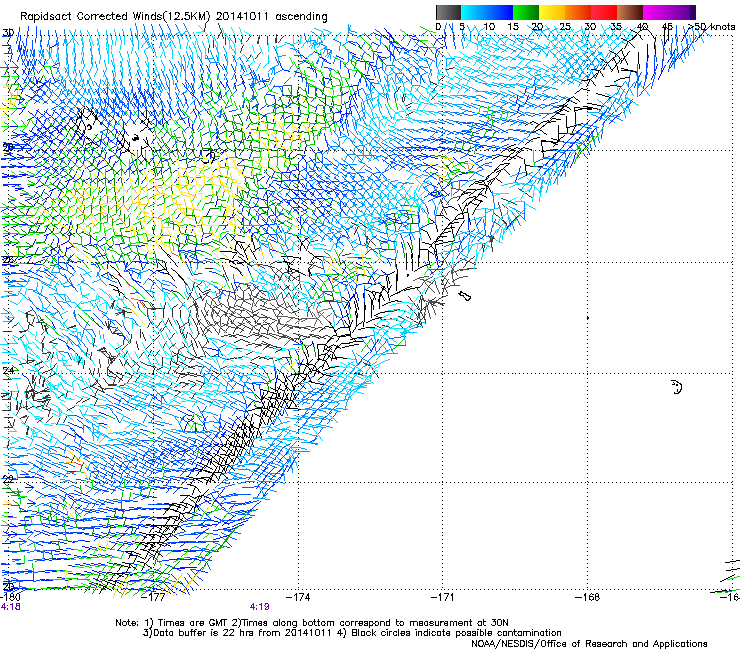Click the '>50 knots' scale label

click(x=711, y=27)
